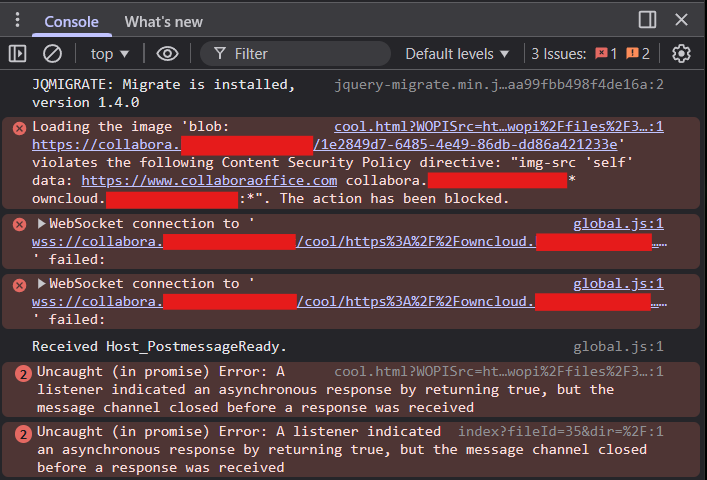Click the Filter input field
This screenshot has height=480, width=707.
point(300,53)
